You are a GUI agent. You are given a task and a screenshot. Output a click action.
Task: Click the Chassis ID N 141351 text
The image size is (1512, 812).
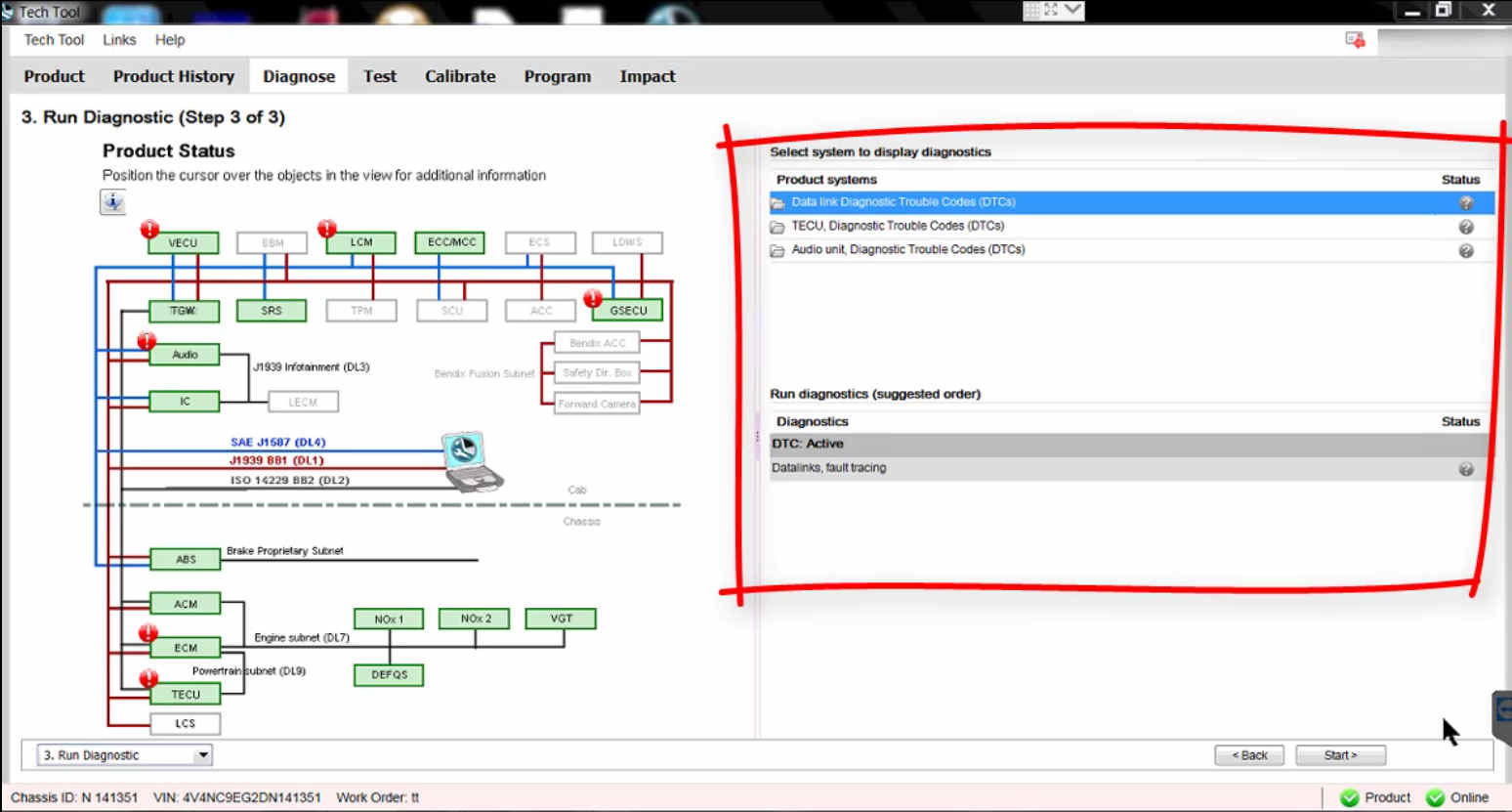coord(74,797)
